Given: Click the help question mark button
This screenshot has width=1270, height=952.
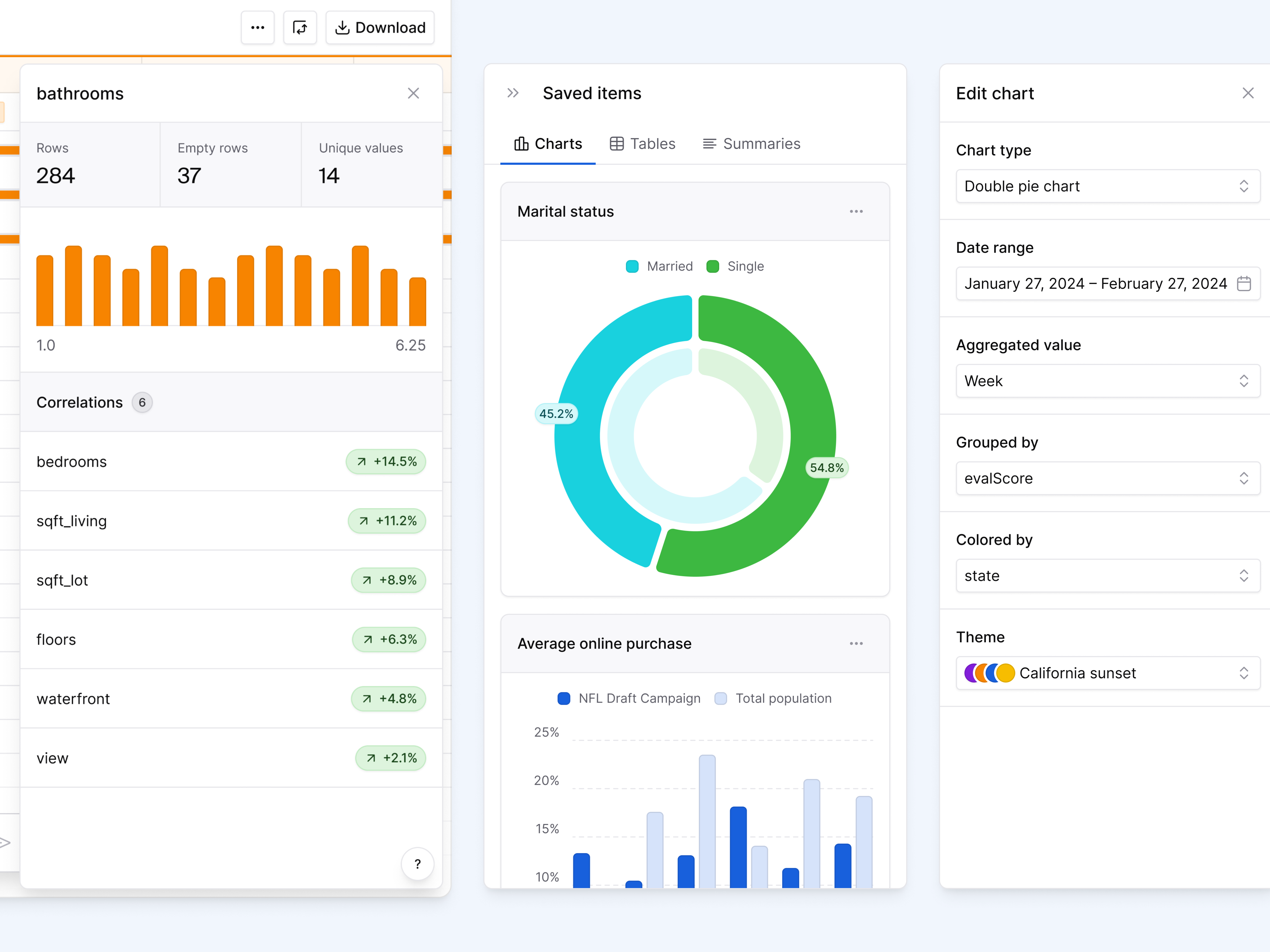Looking at the screenshot, I should tap(418, 864).
